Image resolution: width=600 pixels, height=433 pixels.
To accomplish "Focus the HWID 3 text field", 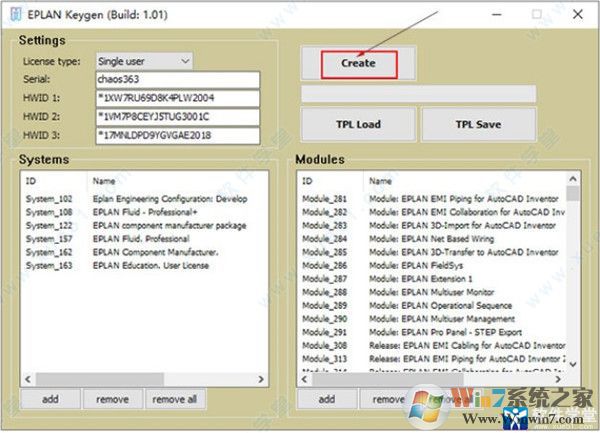I will [178, 135].
